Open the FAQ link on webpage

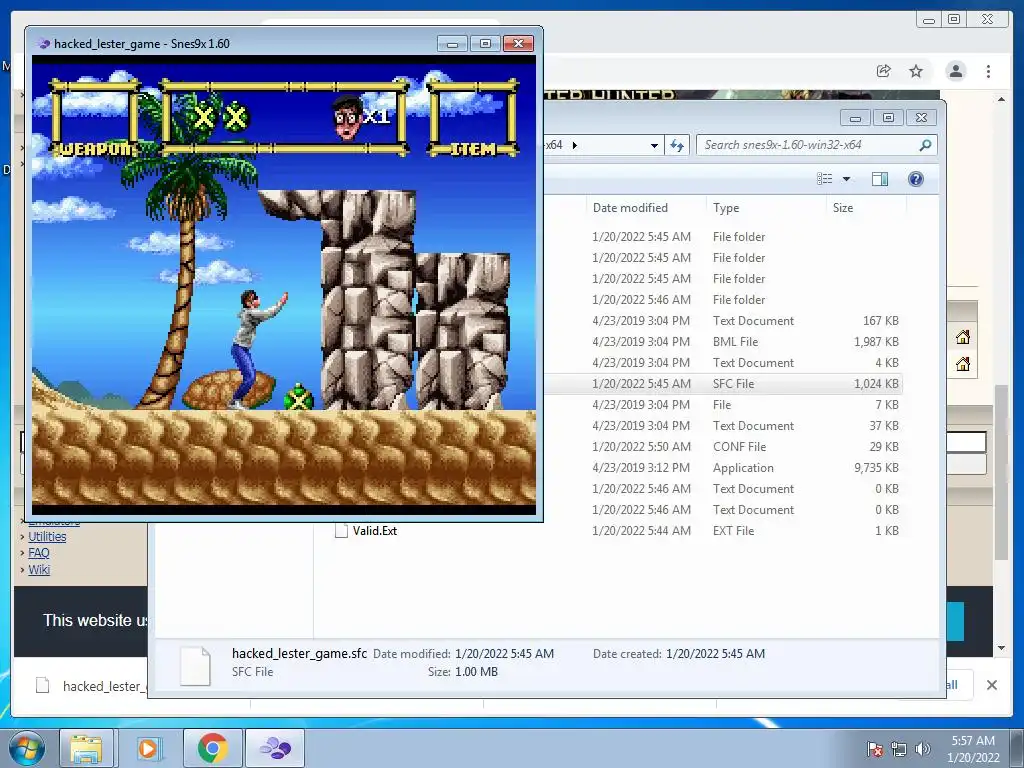click(39, 553)
